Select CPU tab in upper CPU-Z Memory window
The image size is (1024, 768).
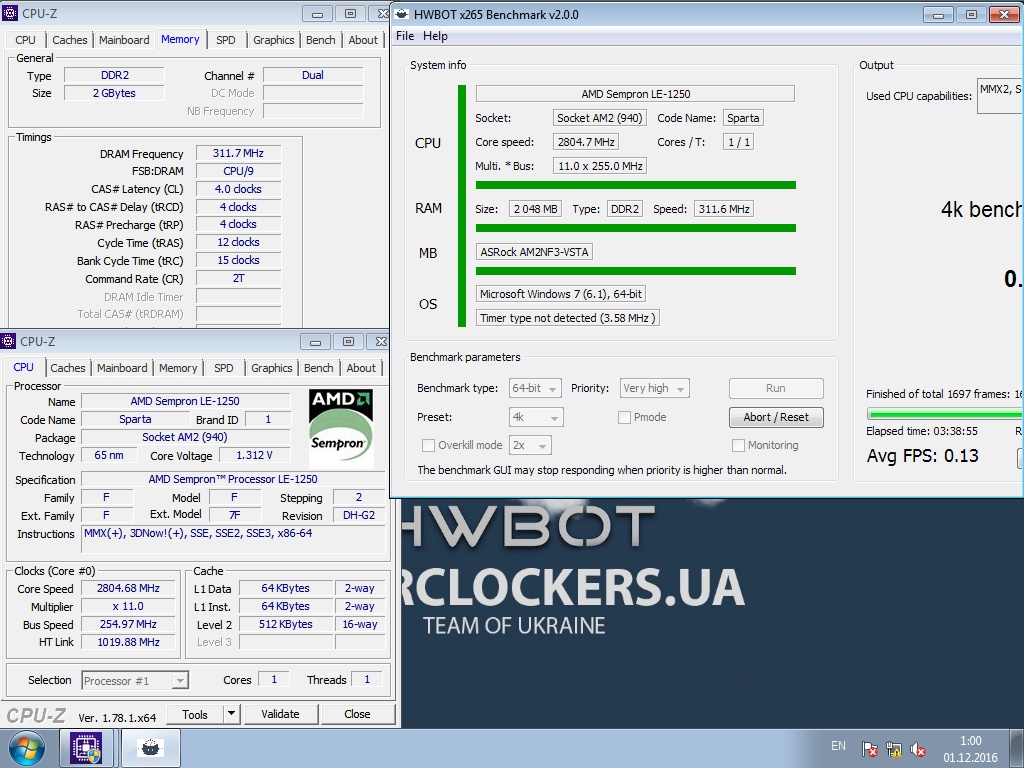[x=25, y=40]
